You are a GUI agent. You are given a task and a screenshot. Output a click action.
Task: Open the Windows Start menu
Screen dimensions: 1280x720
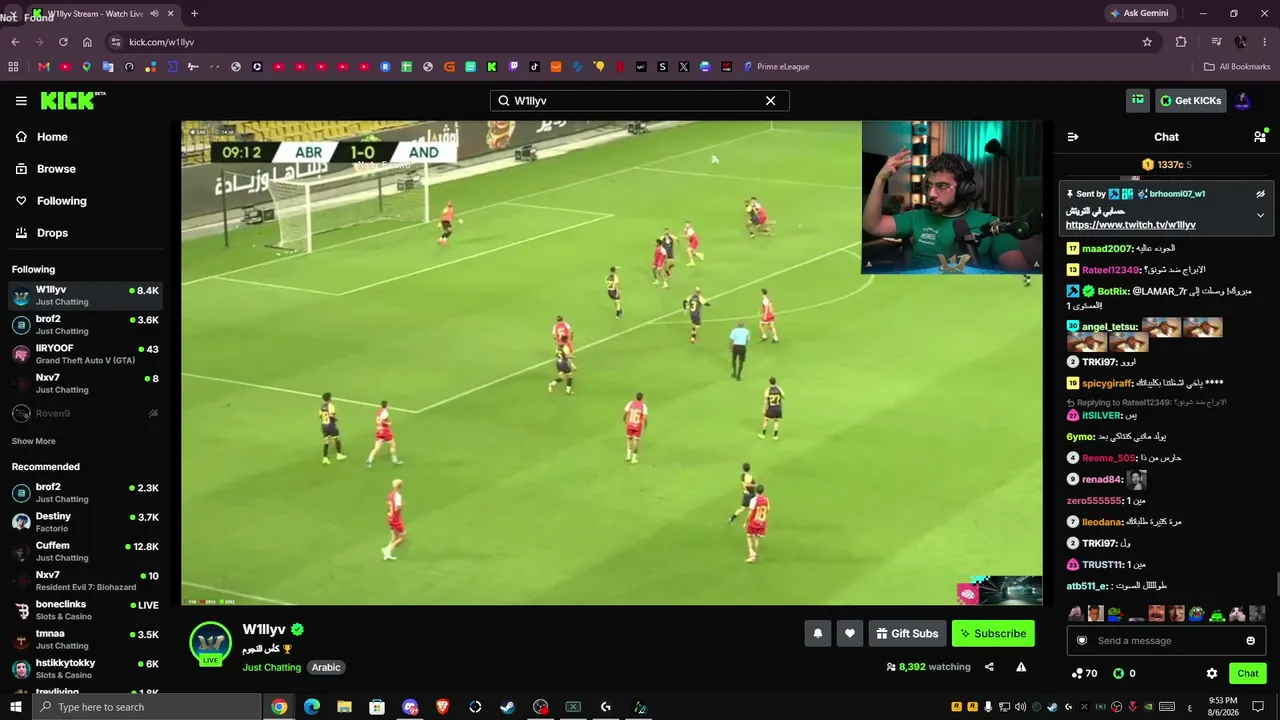point(15,707)
